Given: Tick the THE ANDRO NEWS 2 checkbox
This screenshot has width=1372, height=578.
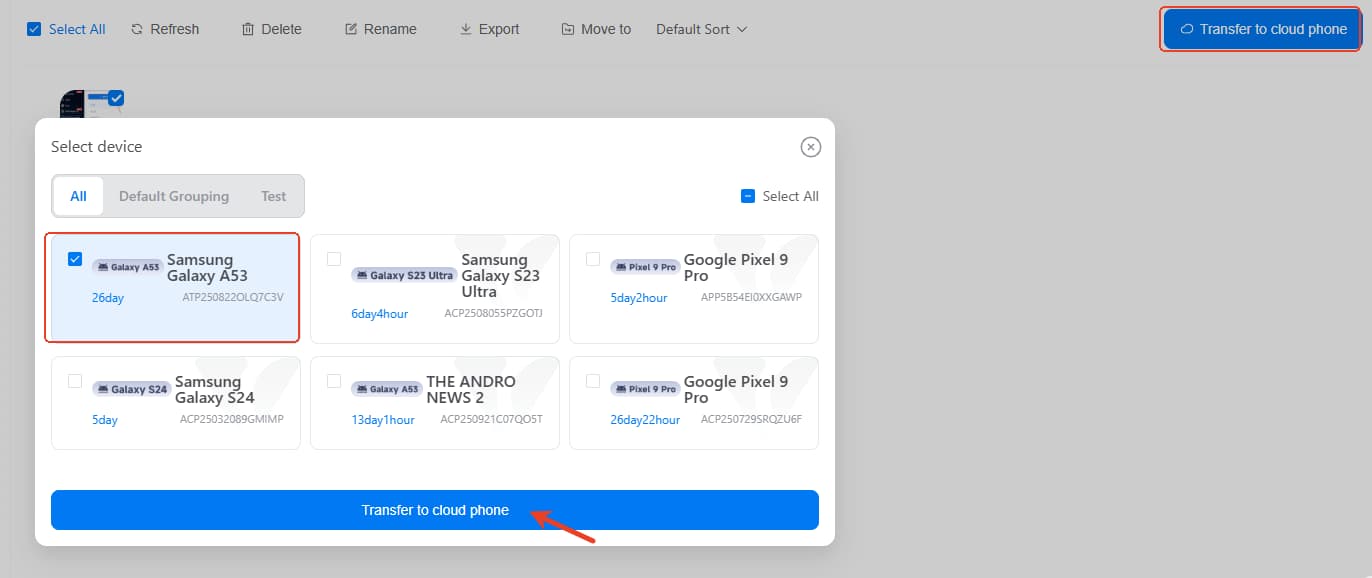Looking at the screenshot, I should [x=334, y=381].
